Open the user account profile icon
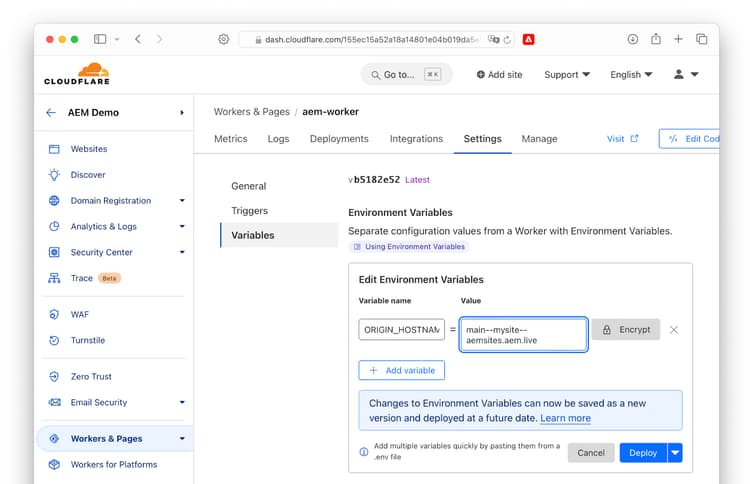This screenshot has width=750, height=484. click(x=680, y=75)
